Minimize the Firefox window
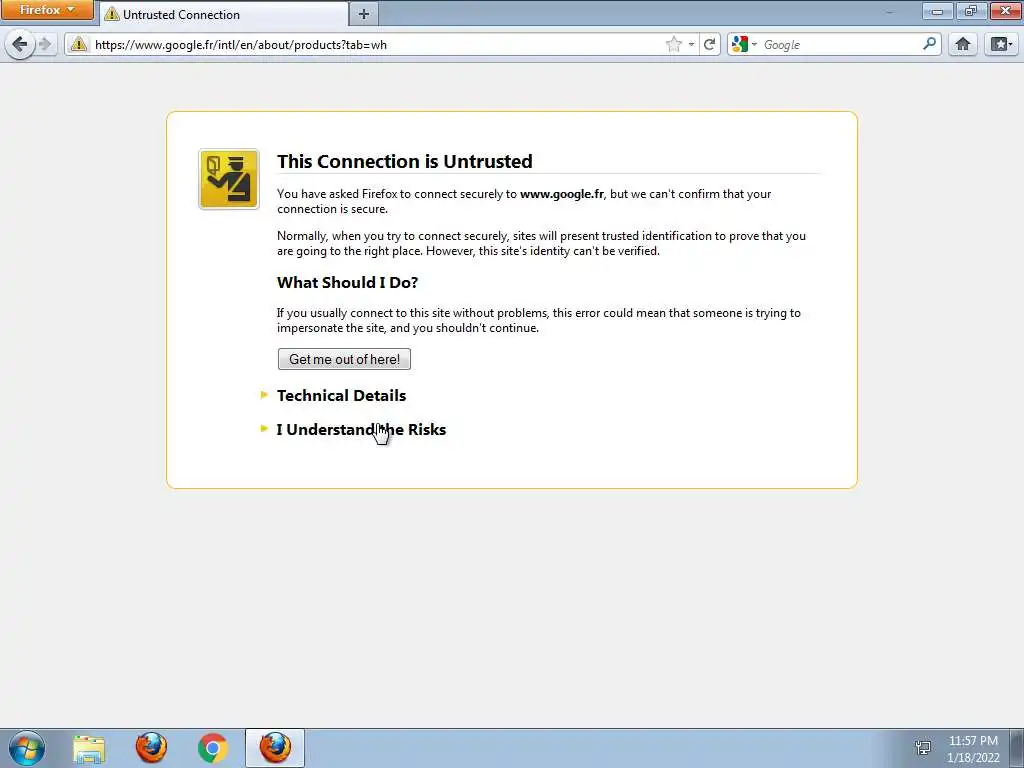The image size is (1024, 768). [937, 10]
